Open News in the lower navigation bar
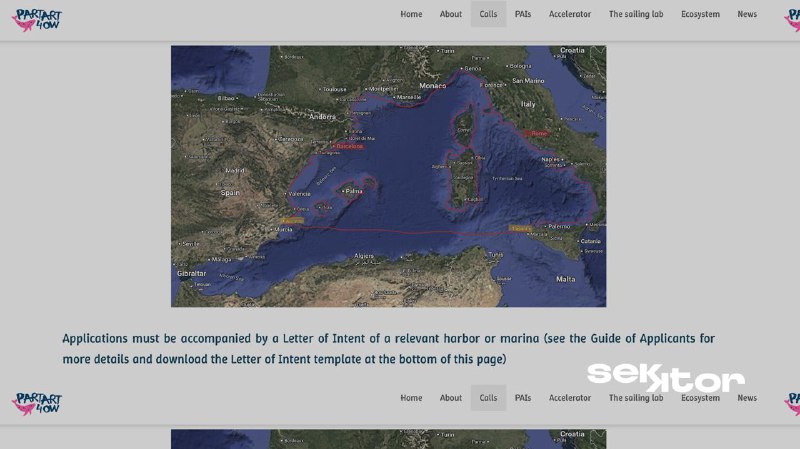Viewport: 800px width, 449px height. click(747, 398)
